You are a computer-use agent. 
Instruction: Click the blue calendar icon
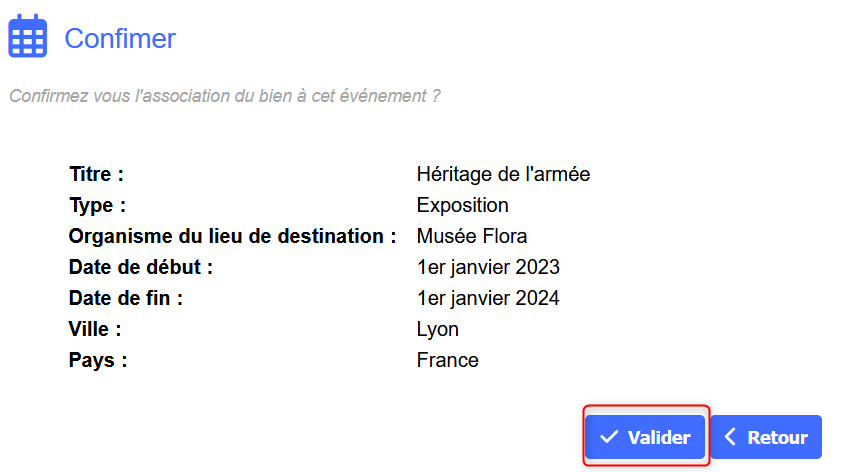pyautogui.click(x=28, y=38)
